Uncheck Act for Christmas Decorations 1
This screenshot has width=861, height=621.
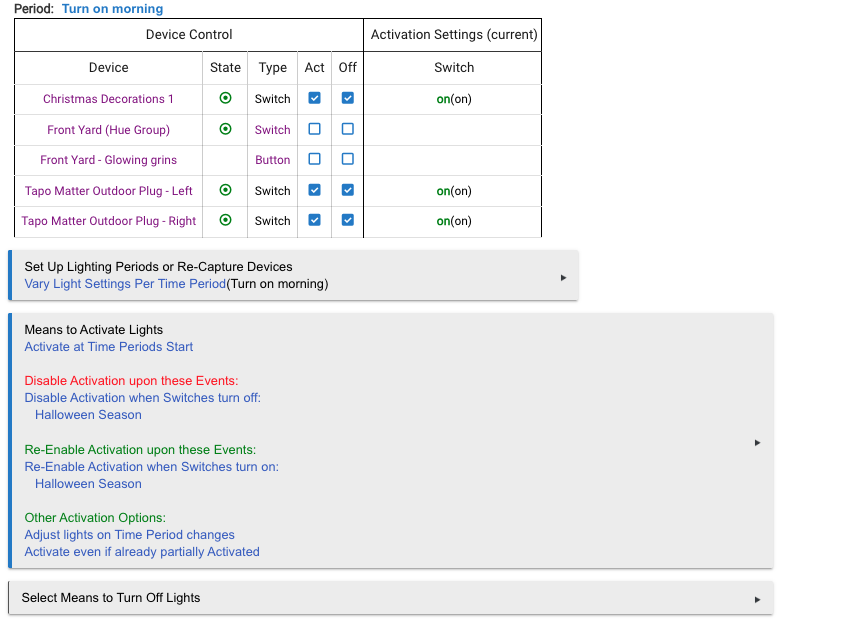point(315,98)
